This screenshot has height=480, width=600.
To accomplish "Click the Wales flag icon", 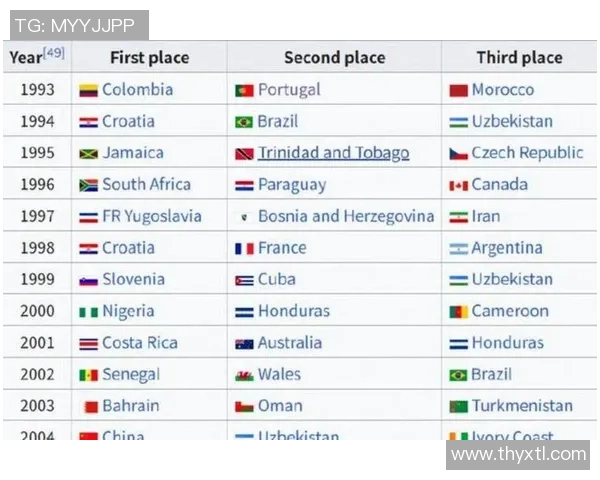I will (244, 375).
